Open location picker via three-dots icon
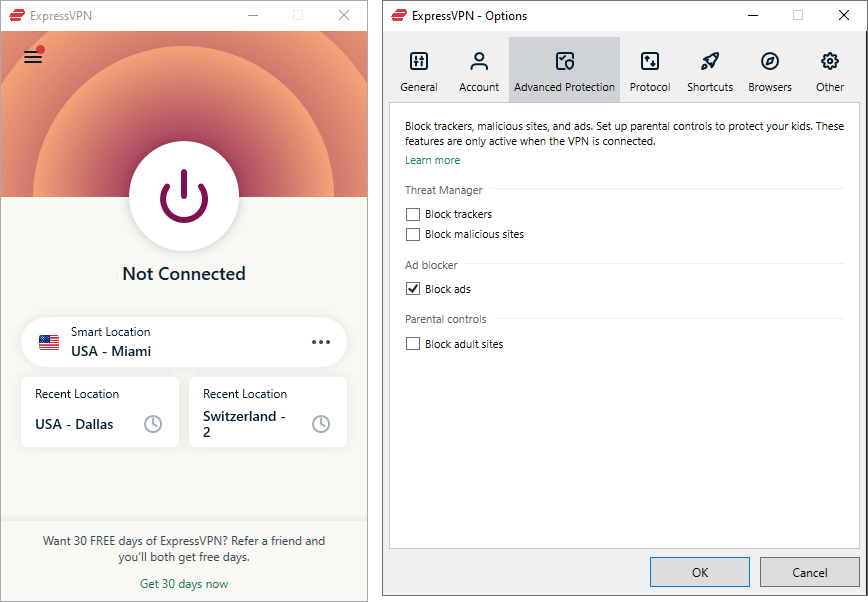The image size is (868, 602). coord(321,342)
